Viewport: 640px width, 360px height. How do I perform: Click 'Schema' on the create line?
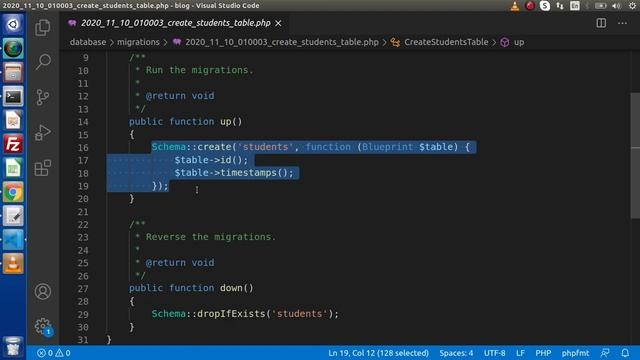click(169, 147)
